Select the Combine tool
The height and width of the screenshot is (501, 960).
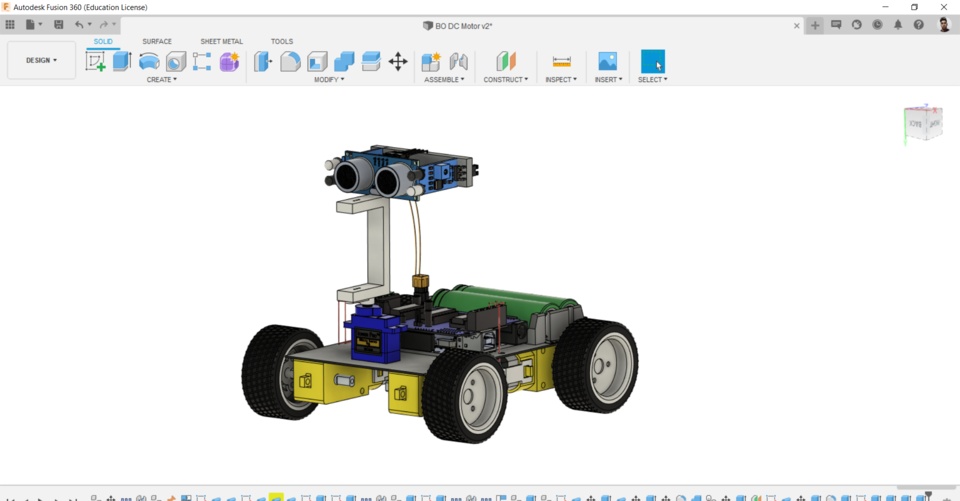click(344, 61)
